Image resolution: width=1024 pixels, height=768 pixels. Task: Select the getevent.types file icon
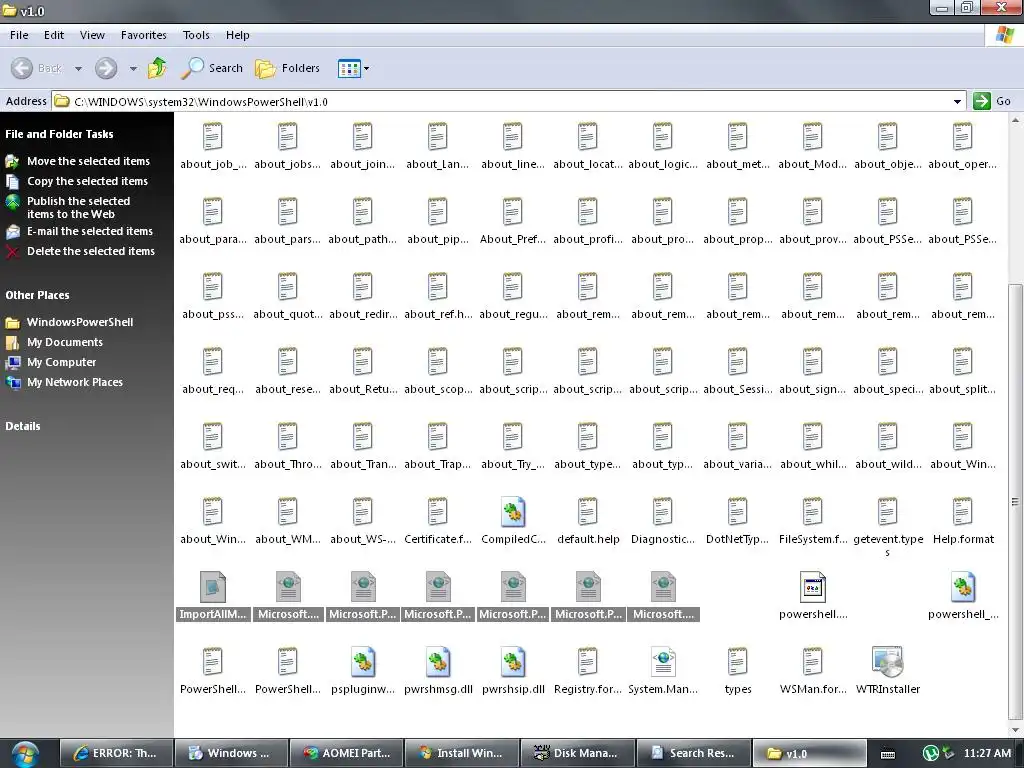coord(888,512)
